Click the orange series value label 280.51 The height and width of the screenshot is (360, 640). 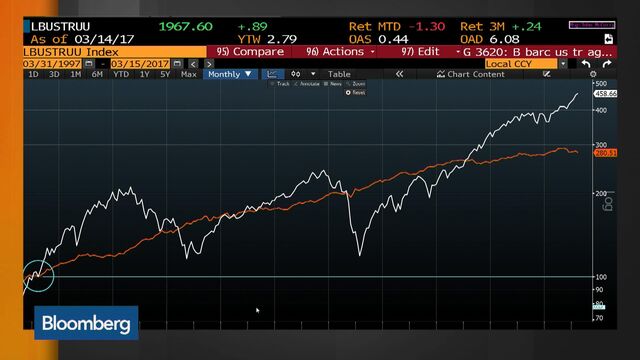pos(605,153)
